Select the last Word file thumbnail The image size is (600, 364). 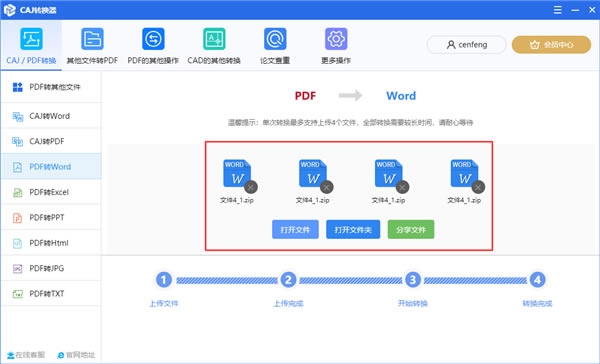pyautogui.click(x=464, y=173)
